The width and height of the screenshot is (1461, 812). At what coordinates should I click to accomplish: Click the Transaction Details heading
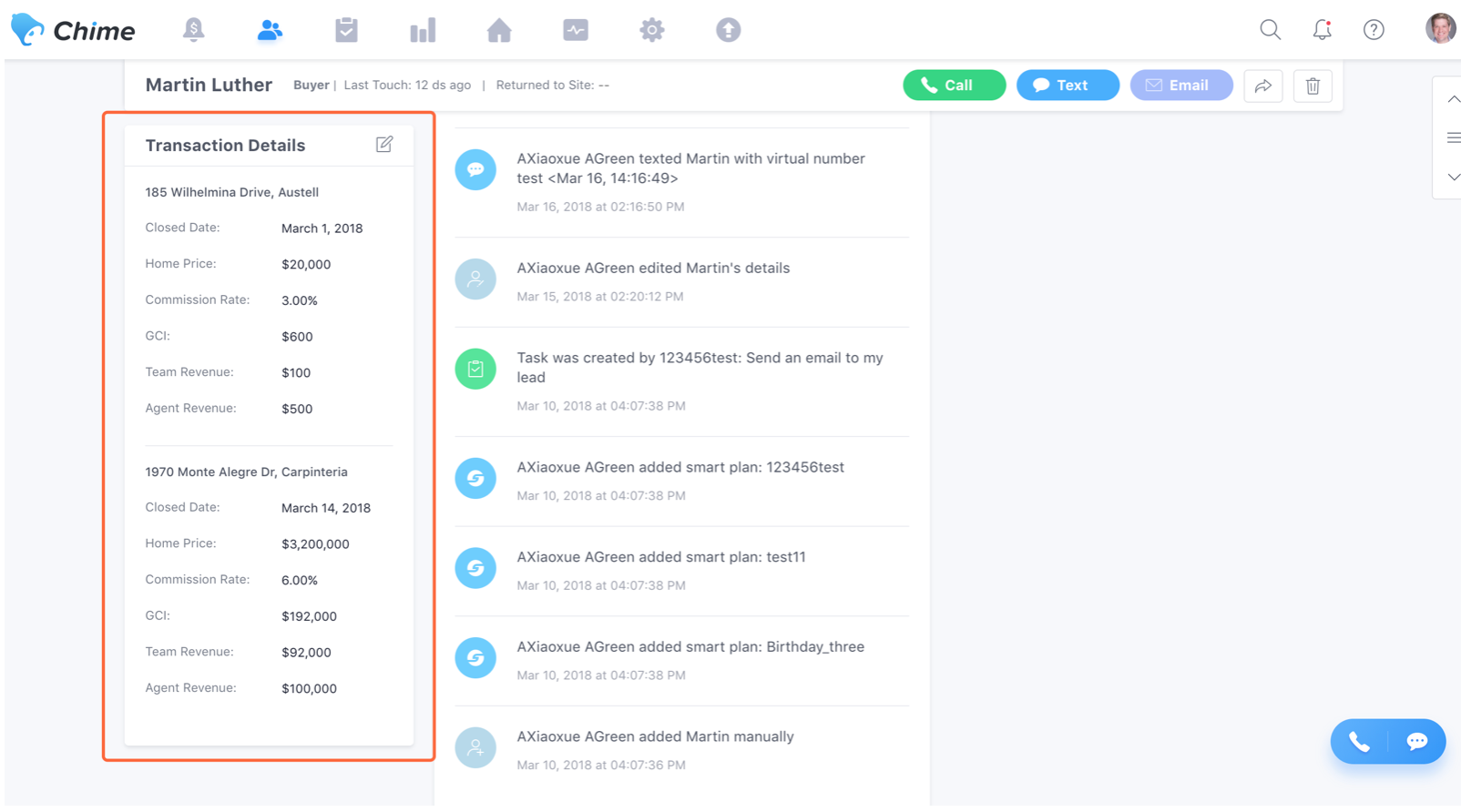click(x=225, y=146)
